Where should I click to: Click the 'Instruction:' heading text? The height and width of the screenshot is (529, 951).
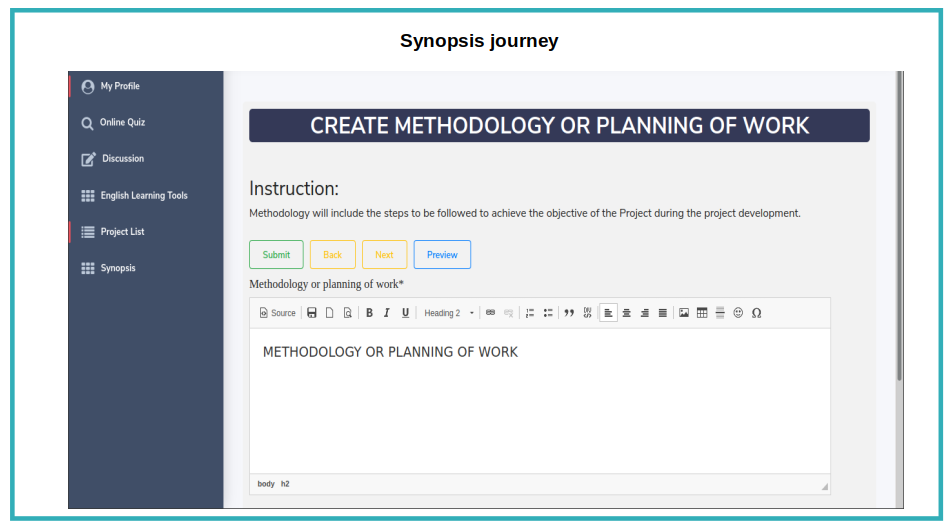[x=294, y=189]
